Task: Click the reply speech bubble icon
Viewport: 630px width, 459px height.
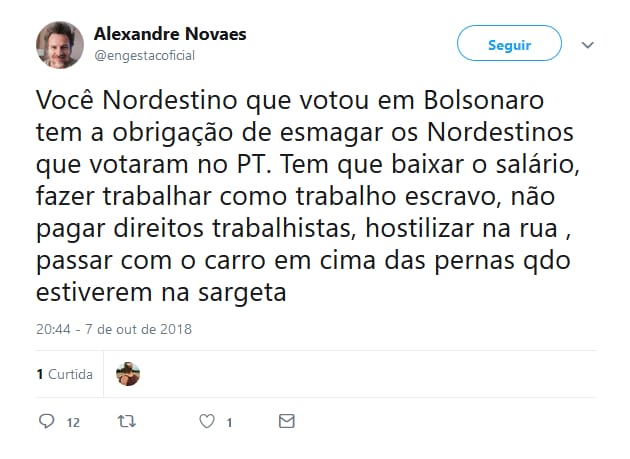Action: (46, 422)
